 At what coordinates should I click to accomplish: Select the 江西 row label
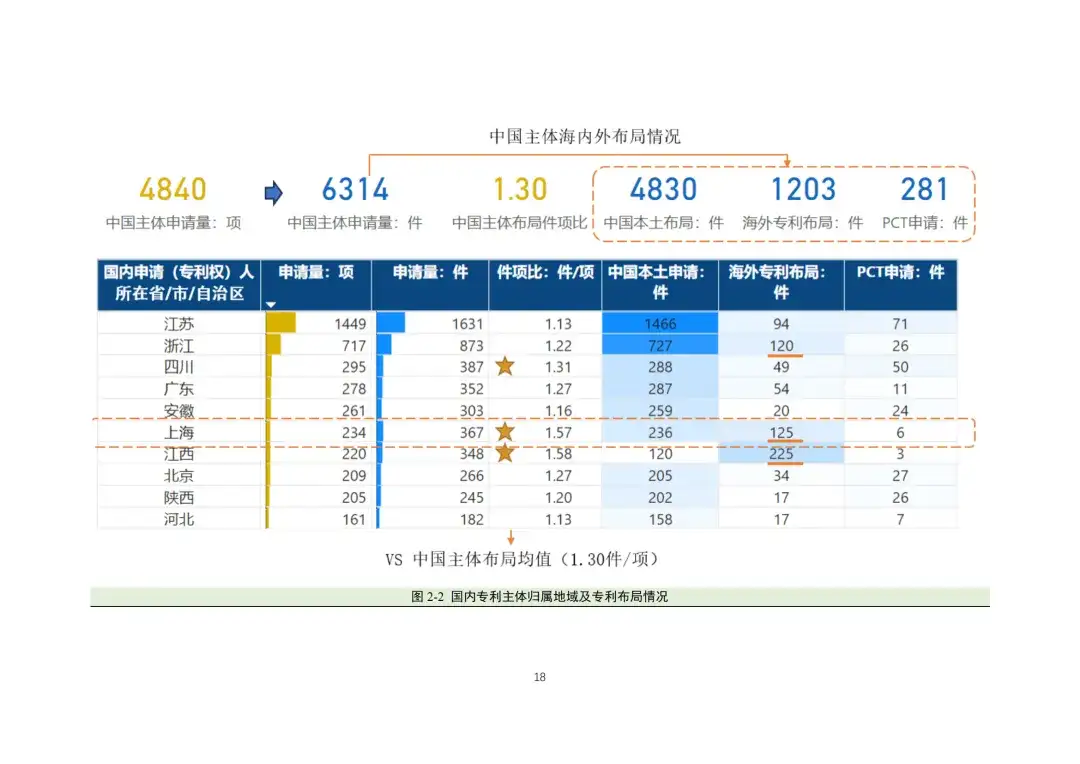pos(179,453)
